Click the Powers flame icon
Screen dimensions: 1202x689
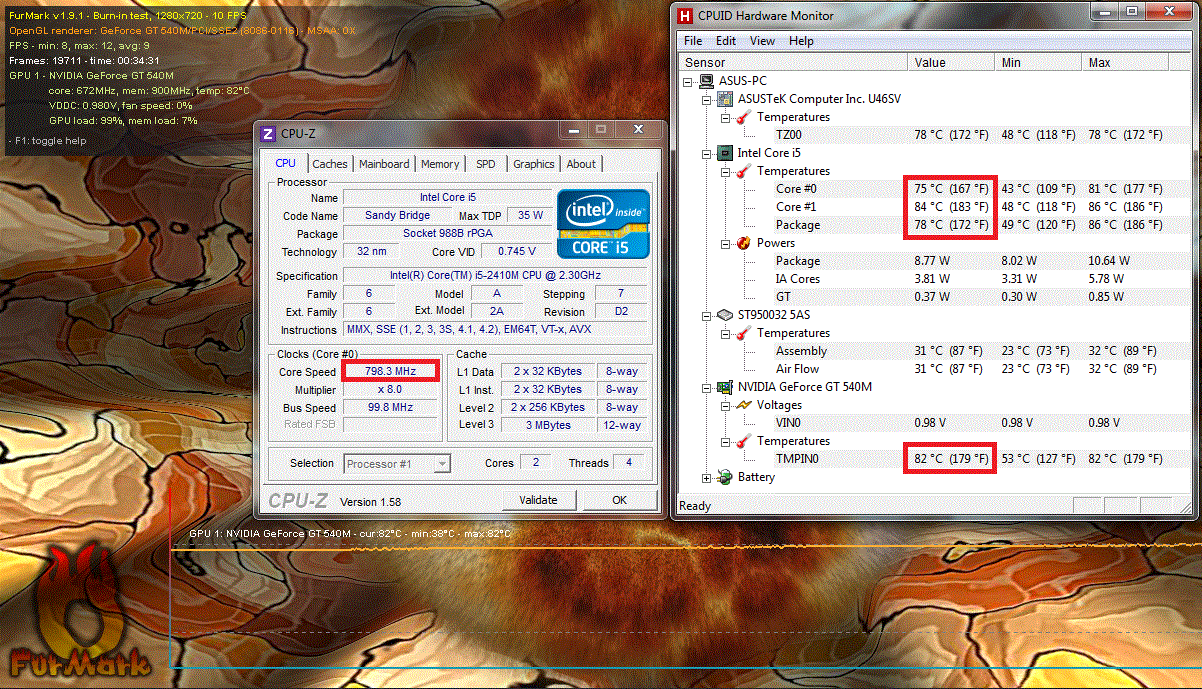[x=743, y=243]
